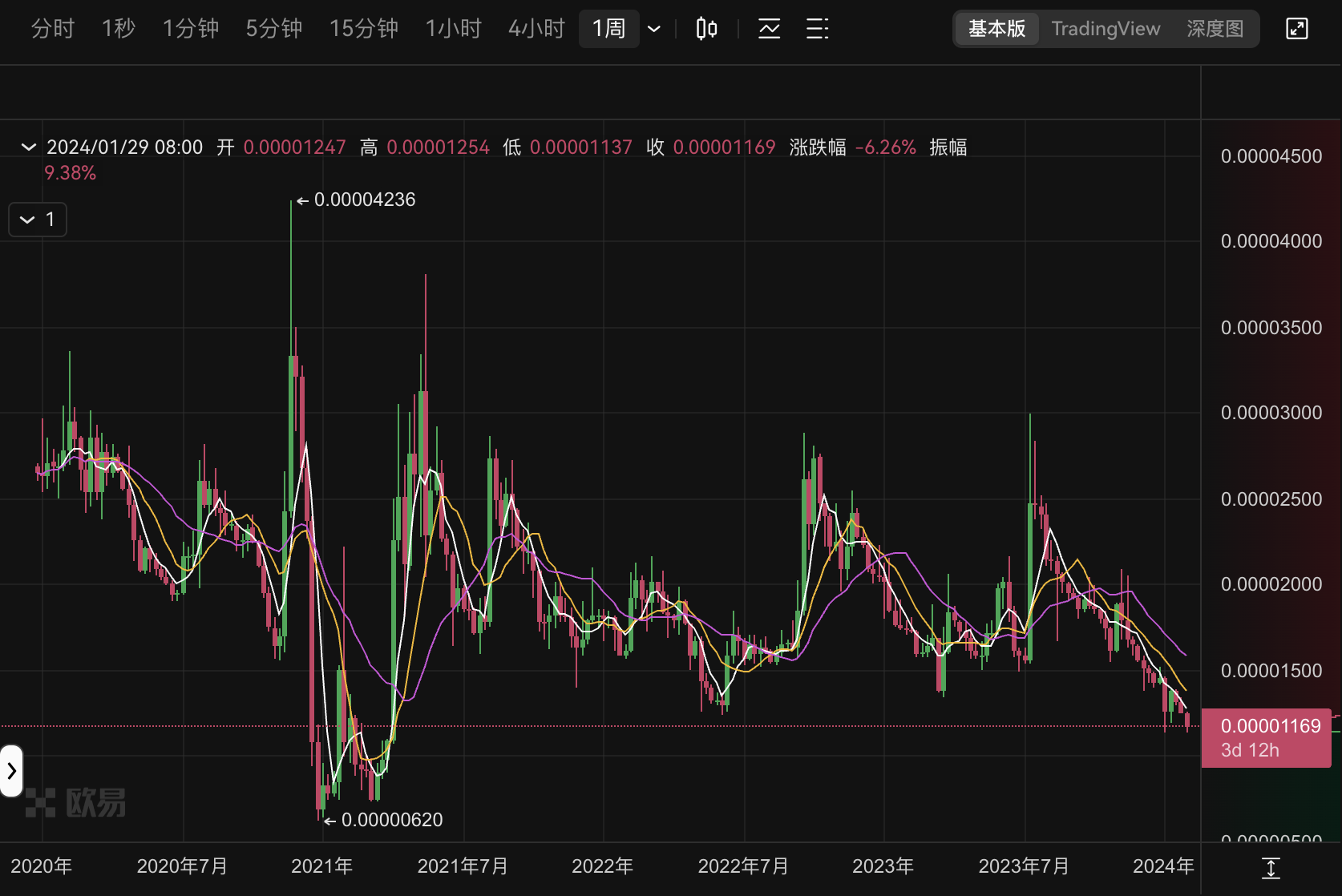Click the current price label 0.00001169
This screenshot has height=896, width=1342.
(1270, 726)
